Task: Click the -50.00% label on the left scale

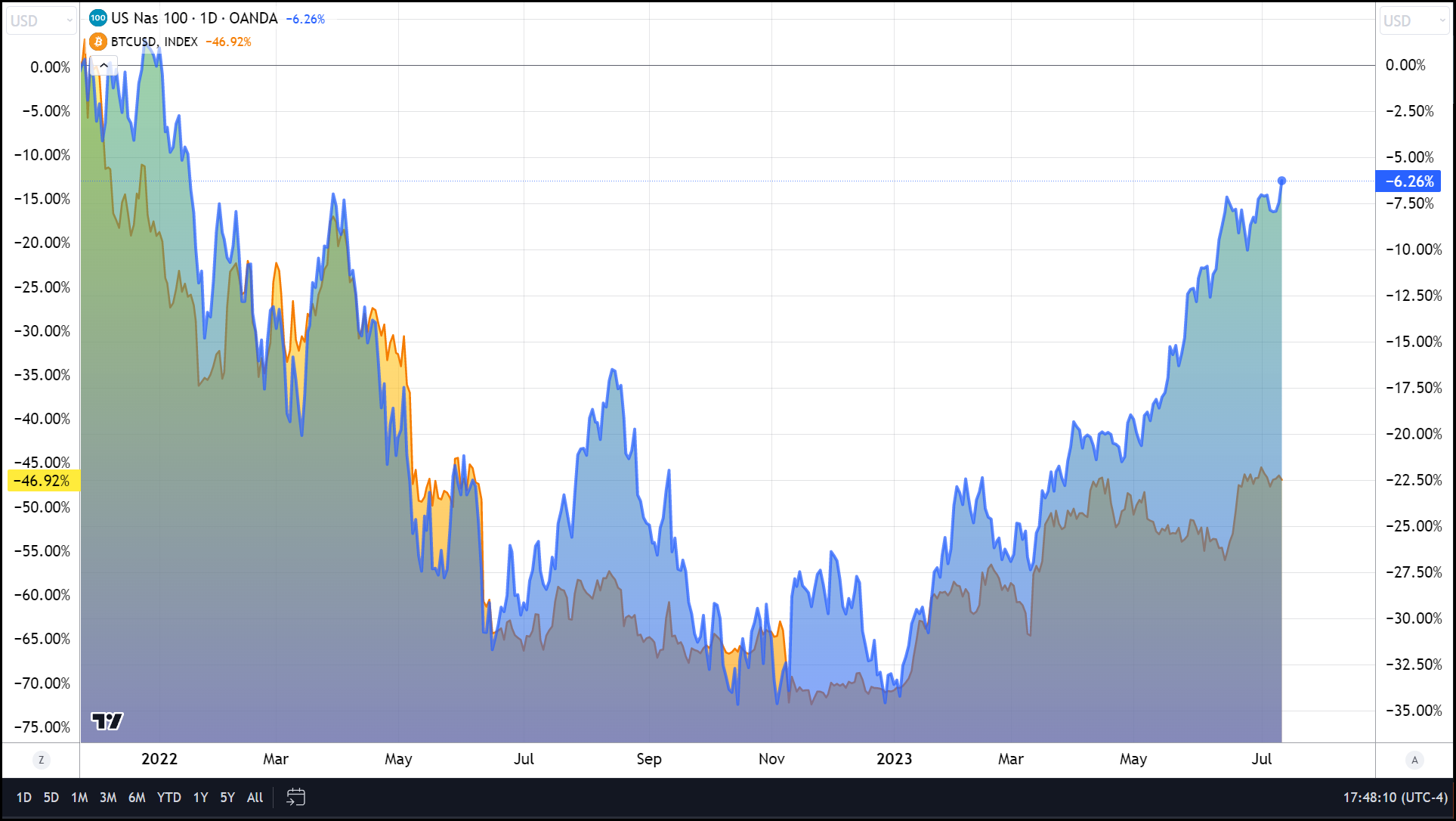Action: coord(42,507)
